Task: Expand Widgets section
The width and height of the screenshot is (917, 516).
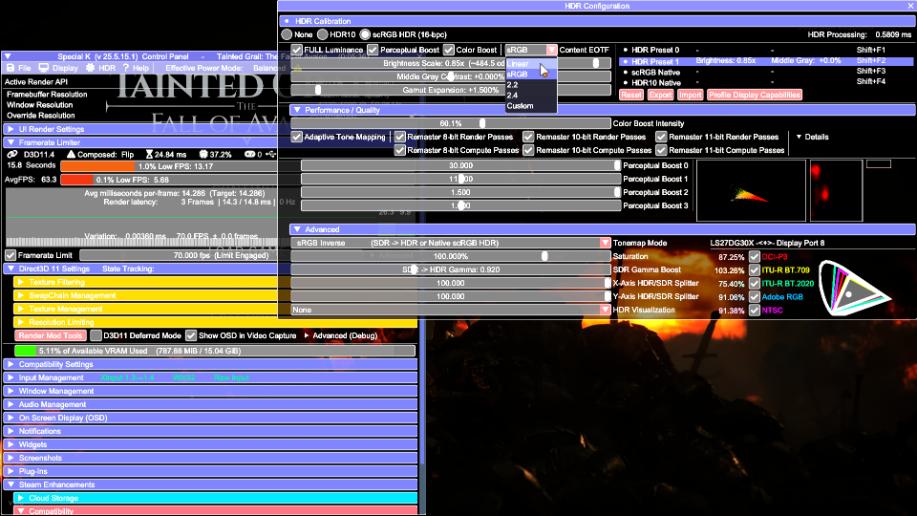Action: pos(210,445)
